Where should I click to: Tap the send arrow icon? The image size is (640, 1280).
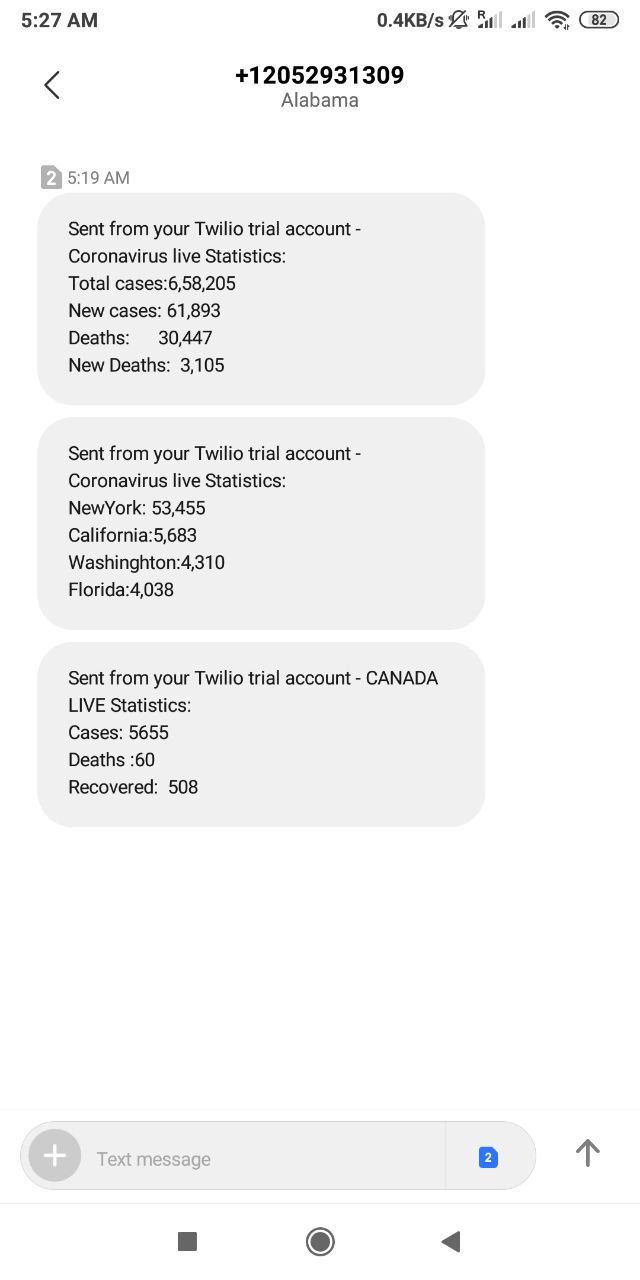click(x=588, y=1154)
